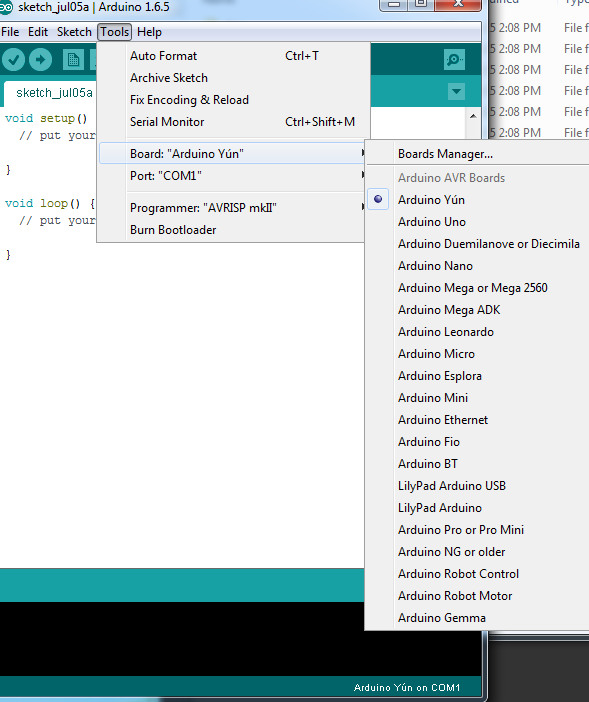The width and height of the screenshot is (589, 702).
Task: Select Arduino Uno board
Action: coord(479,222)
